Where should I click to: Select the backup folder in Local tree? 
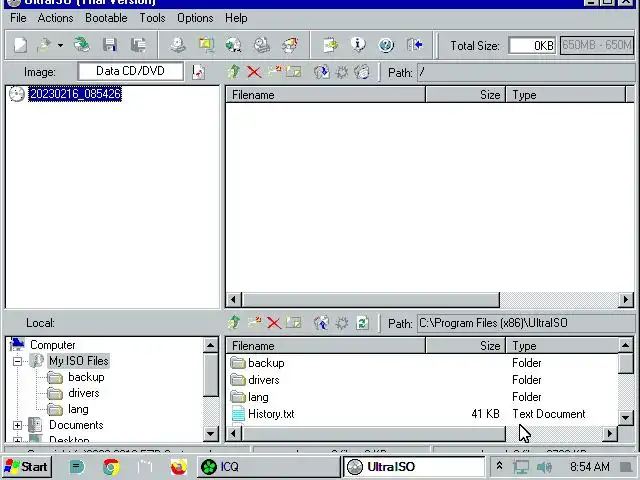point(86,377)
